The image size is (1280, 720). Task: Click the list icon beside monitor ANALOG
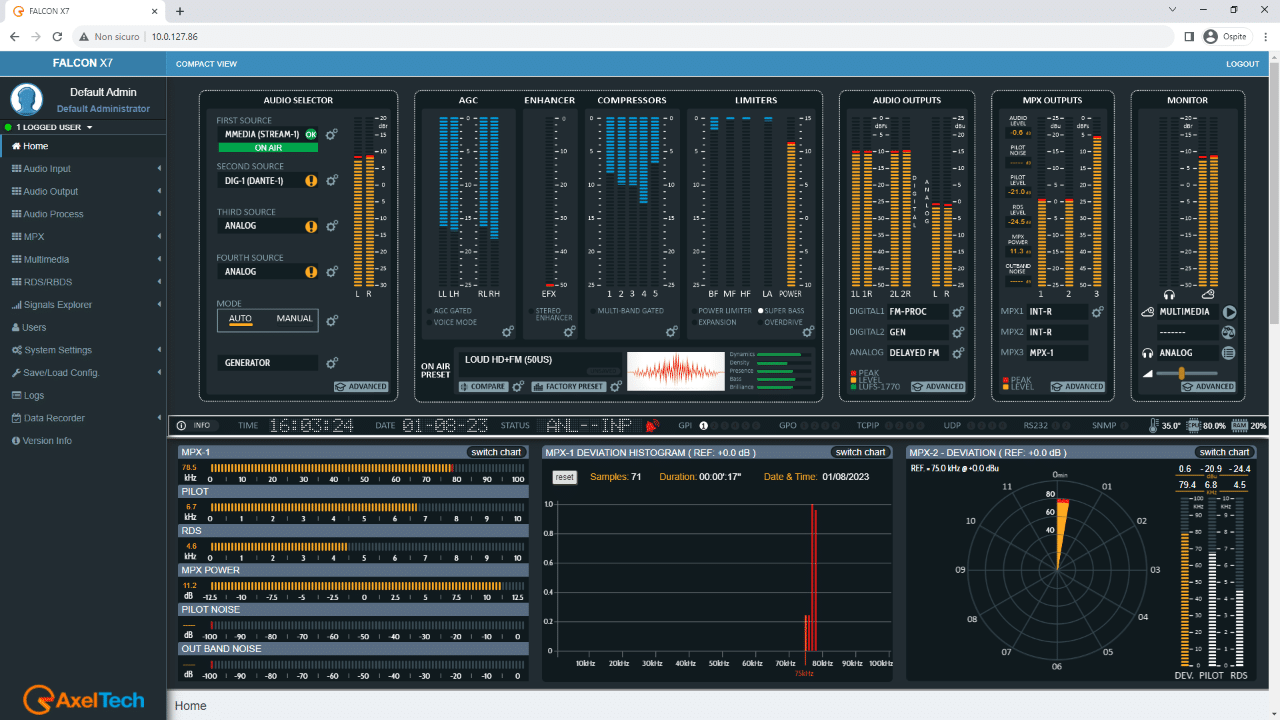(x=1229, y=353)
